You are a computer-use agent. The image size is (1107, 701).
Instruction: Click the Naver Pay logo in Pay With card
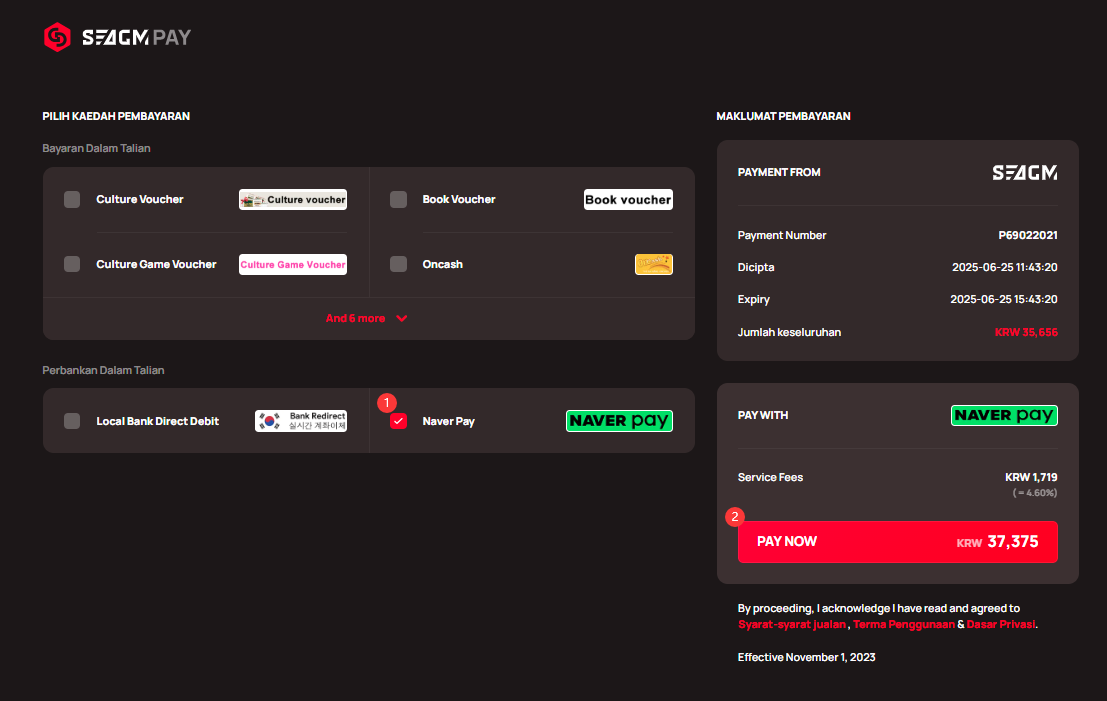point(1004,416)
